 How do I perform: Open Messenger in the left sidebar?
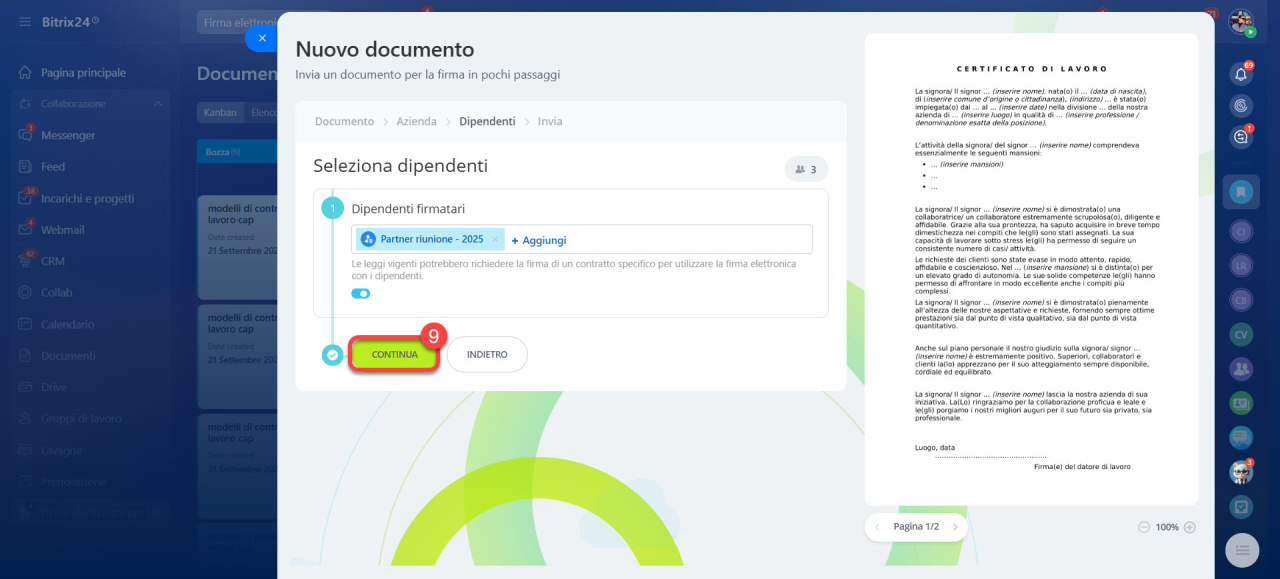coord(68,135)
